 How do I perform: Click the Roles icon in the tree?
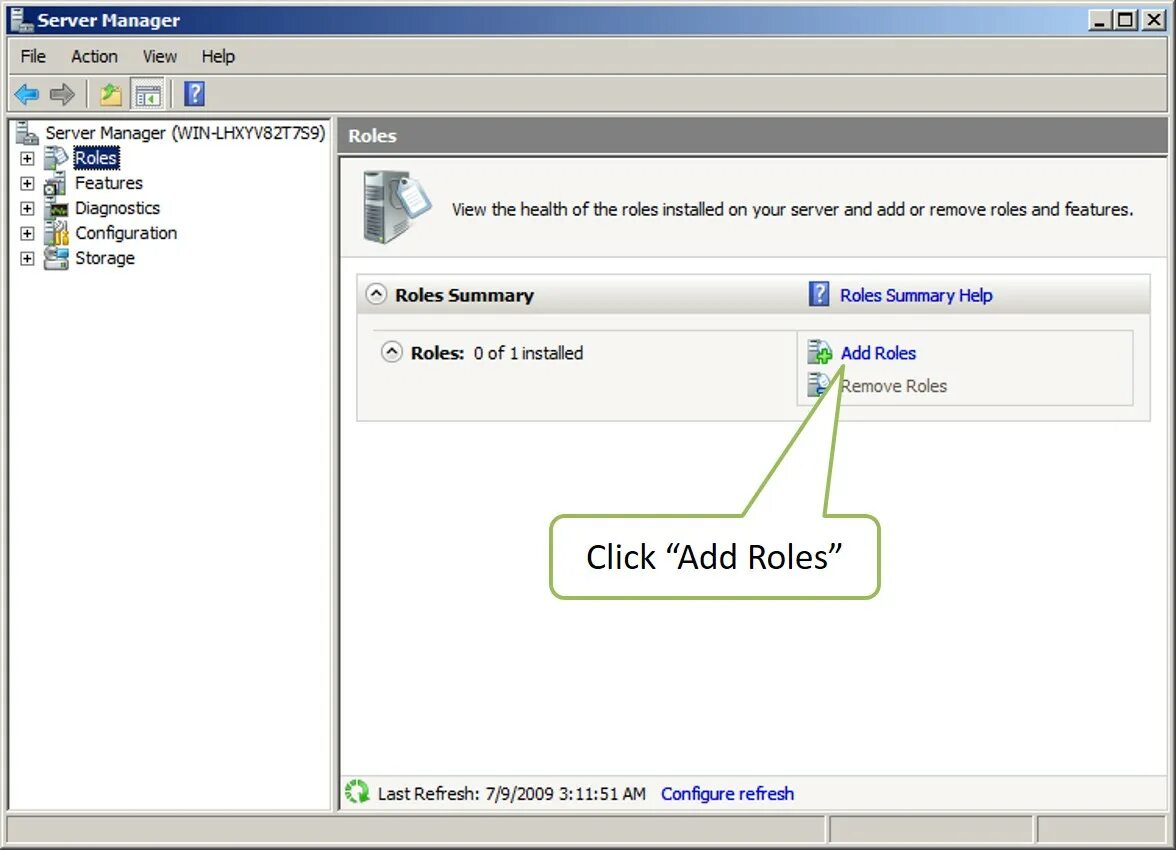56,158
